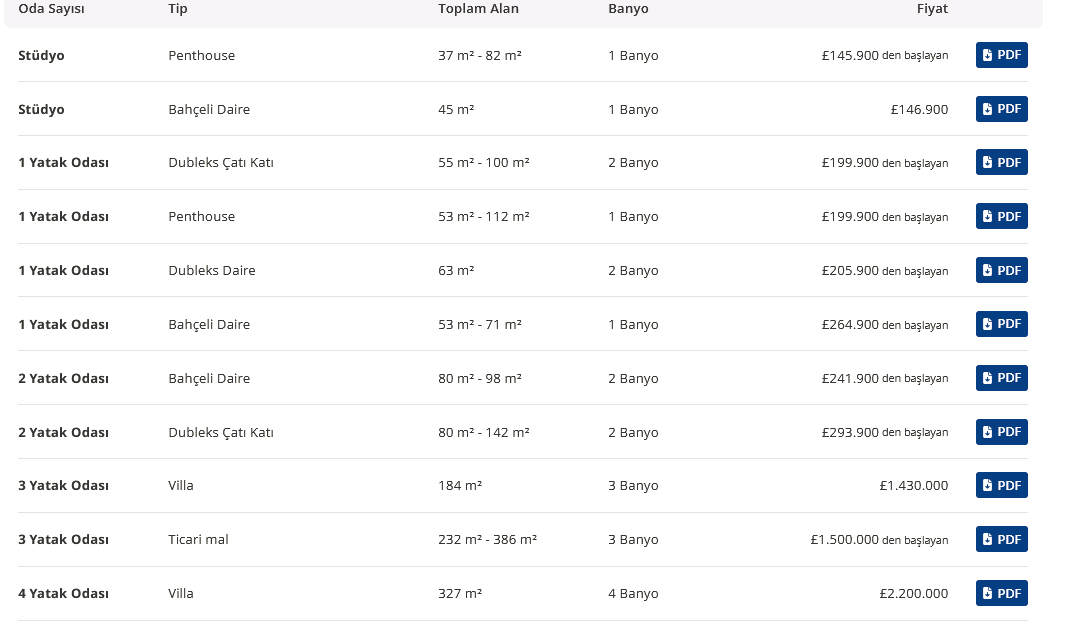Click the £2.200.000 Villa price
Viewport: 1066px width, 643px height.
[913, 593]
